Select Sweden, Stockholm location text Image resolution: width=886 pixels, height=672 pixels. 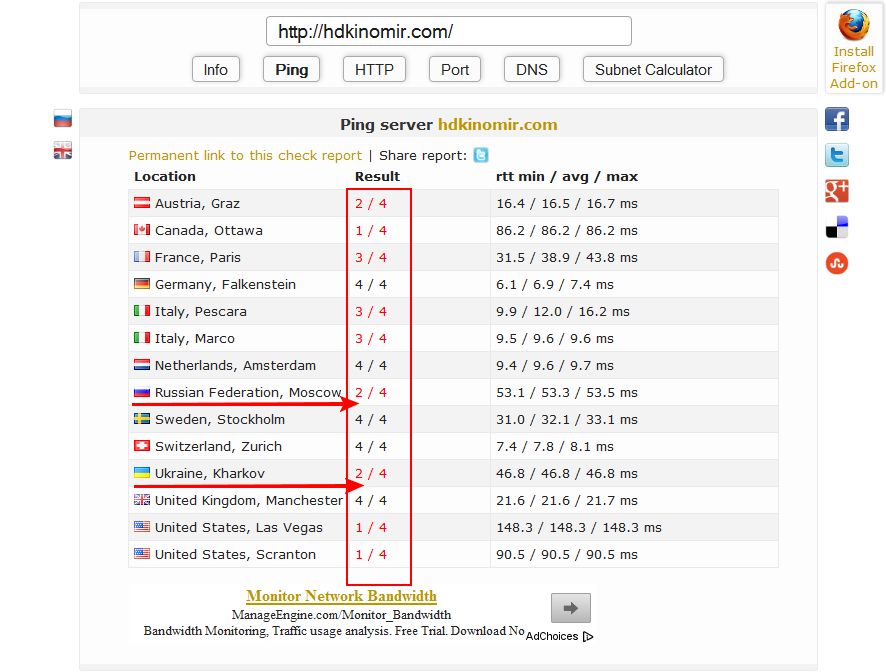(220, 420)
